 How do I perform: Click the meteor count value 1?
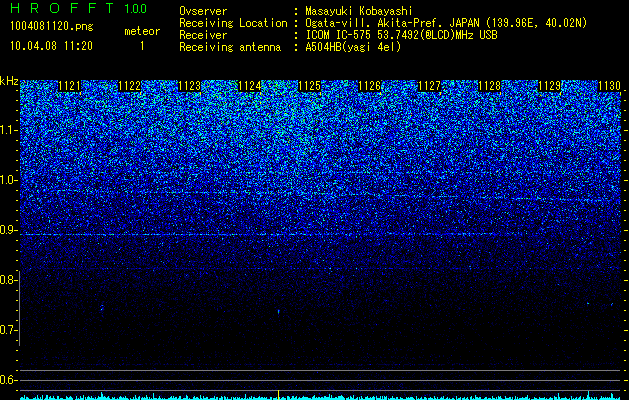[142, 46]
